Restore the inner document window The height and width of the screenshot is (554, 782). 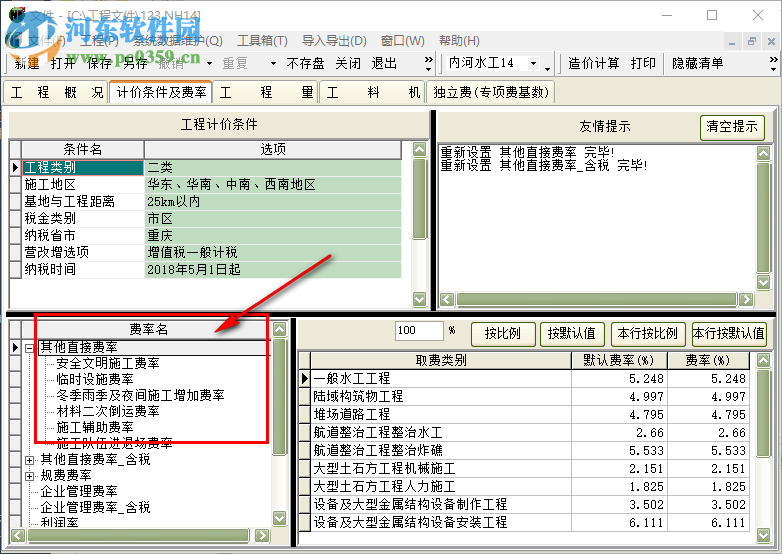coord(752,42)
